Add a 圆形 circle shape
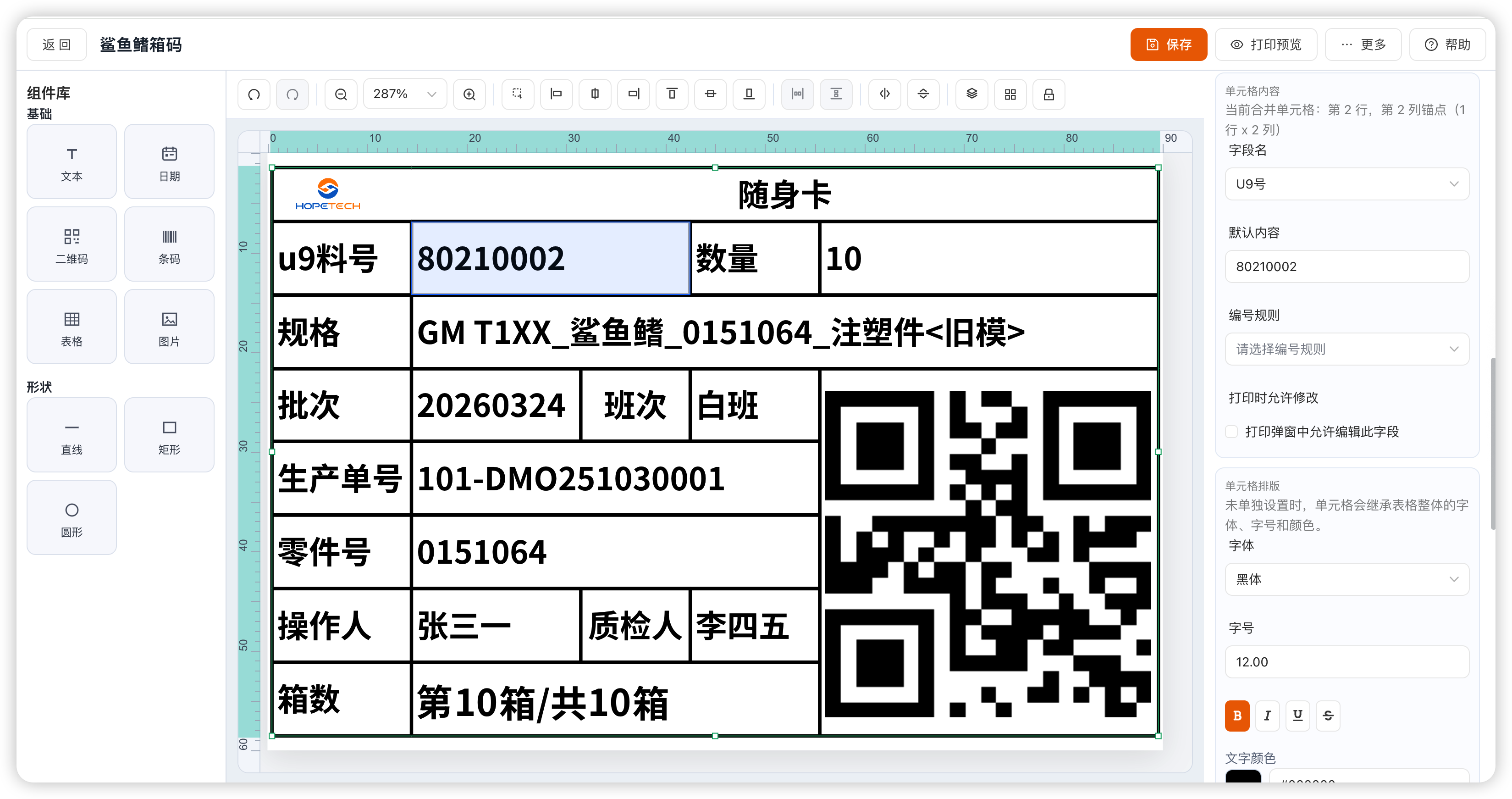 pos(72,518)
